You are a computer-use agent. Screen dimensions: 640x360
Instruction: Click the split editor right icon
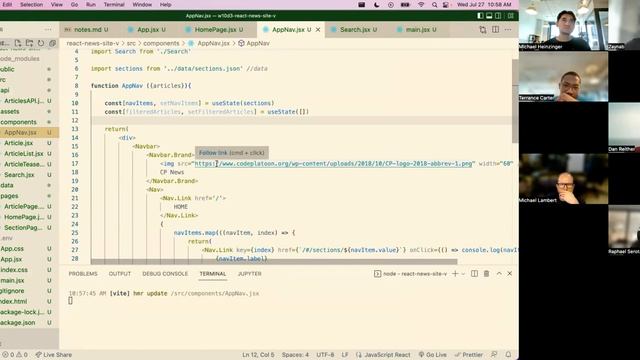point(495,29)
